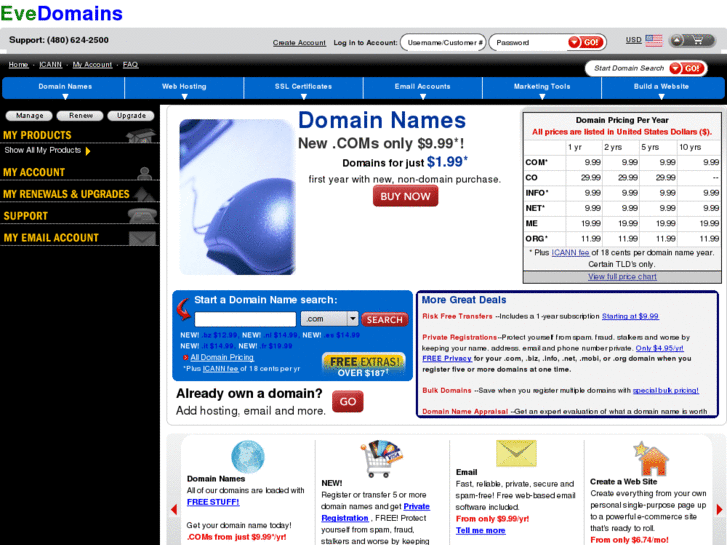The image size is (727, 545).
Task: Click the house icon beside My Renewals & Upgrades
Action: coord(144,194)
